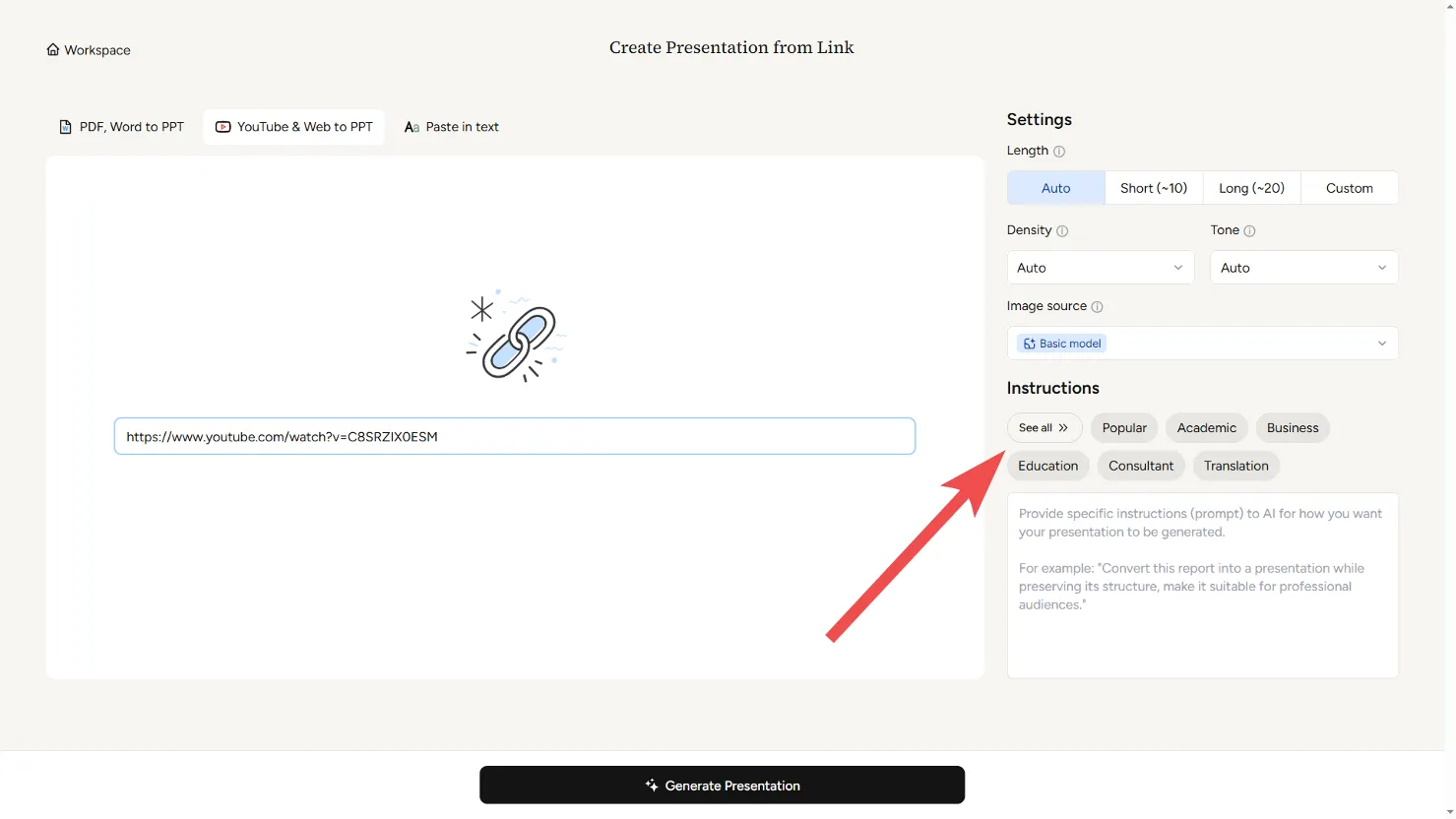Choose Custom length option
1456x819 pixels.
coord(1349,188)
